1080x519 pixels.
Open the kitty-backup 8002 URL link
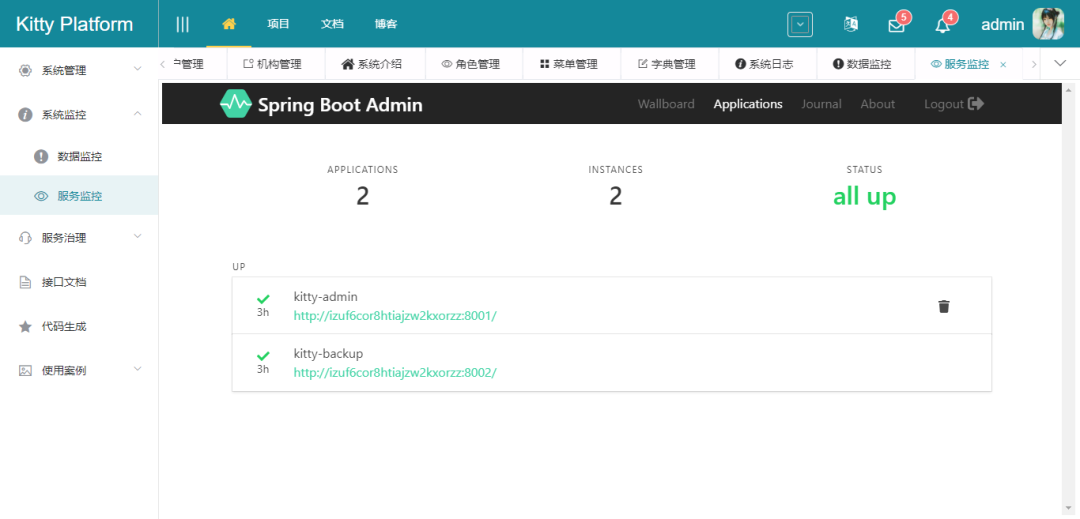pos(395,372)
